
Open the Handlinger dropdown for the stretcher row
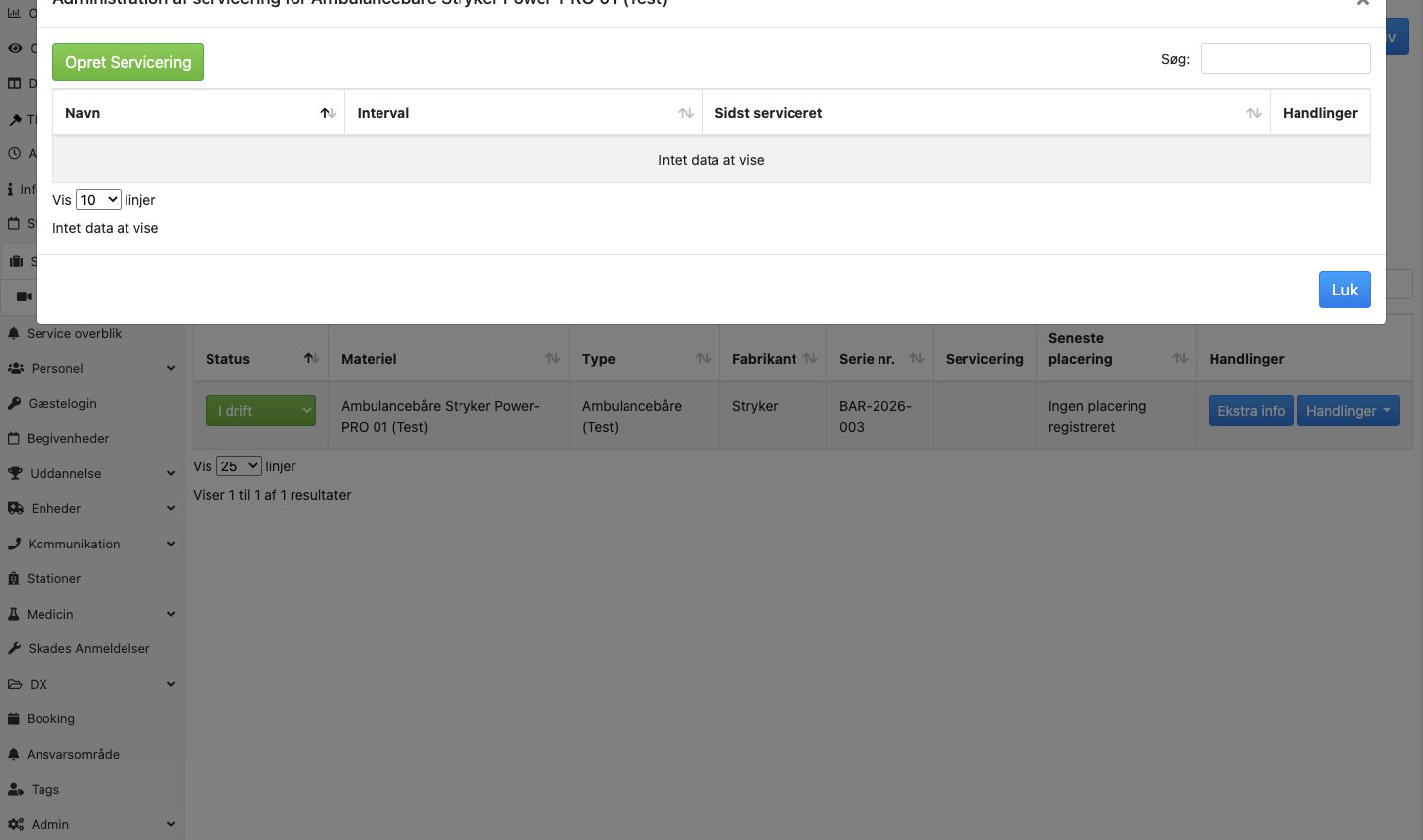(1348, 411)
